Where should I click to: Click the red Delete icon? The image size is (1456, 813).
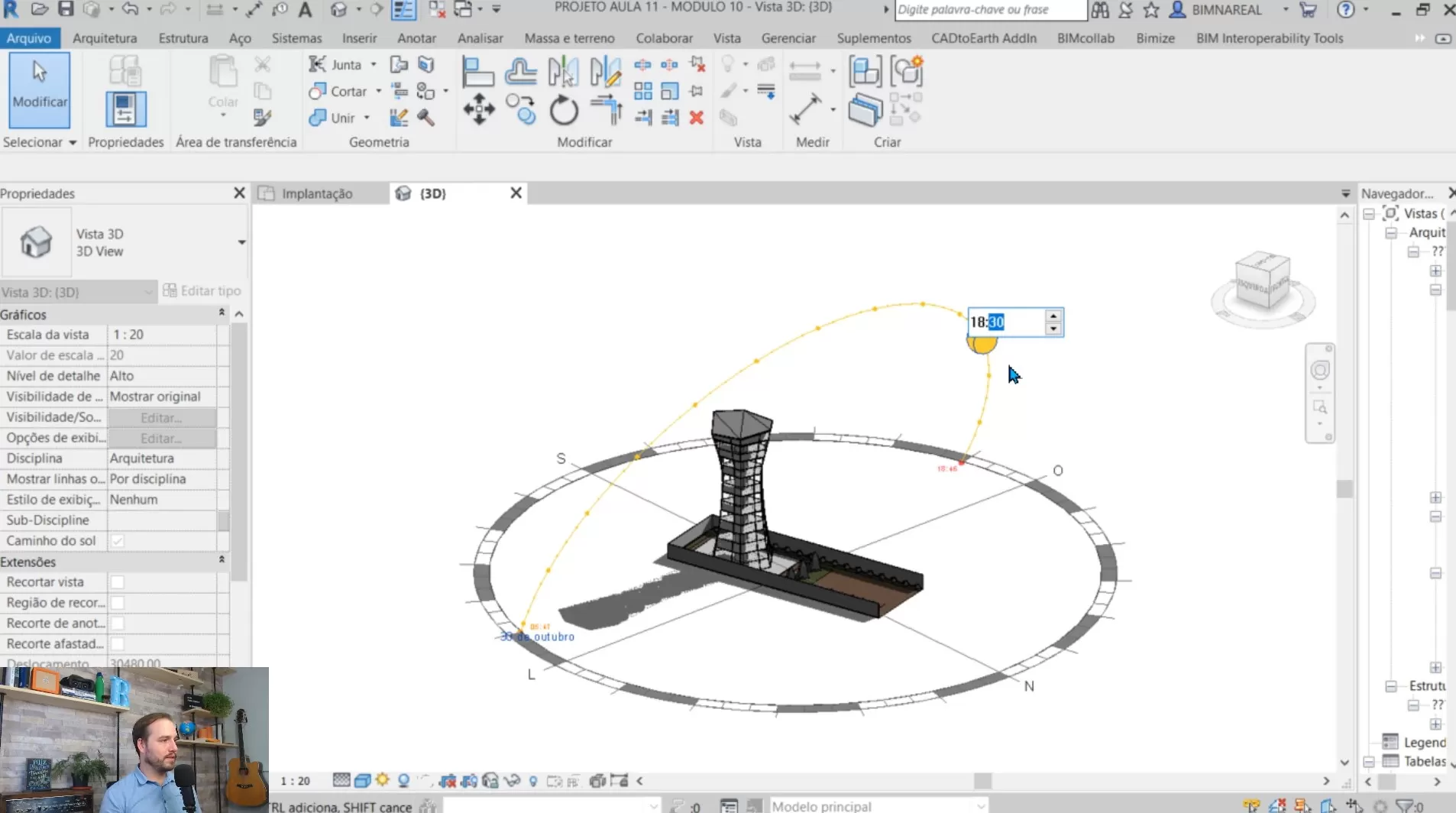point(696,118)
